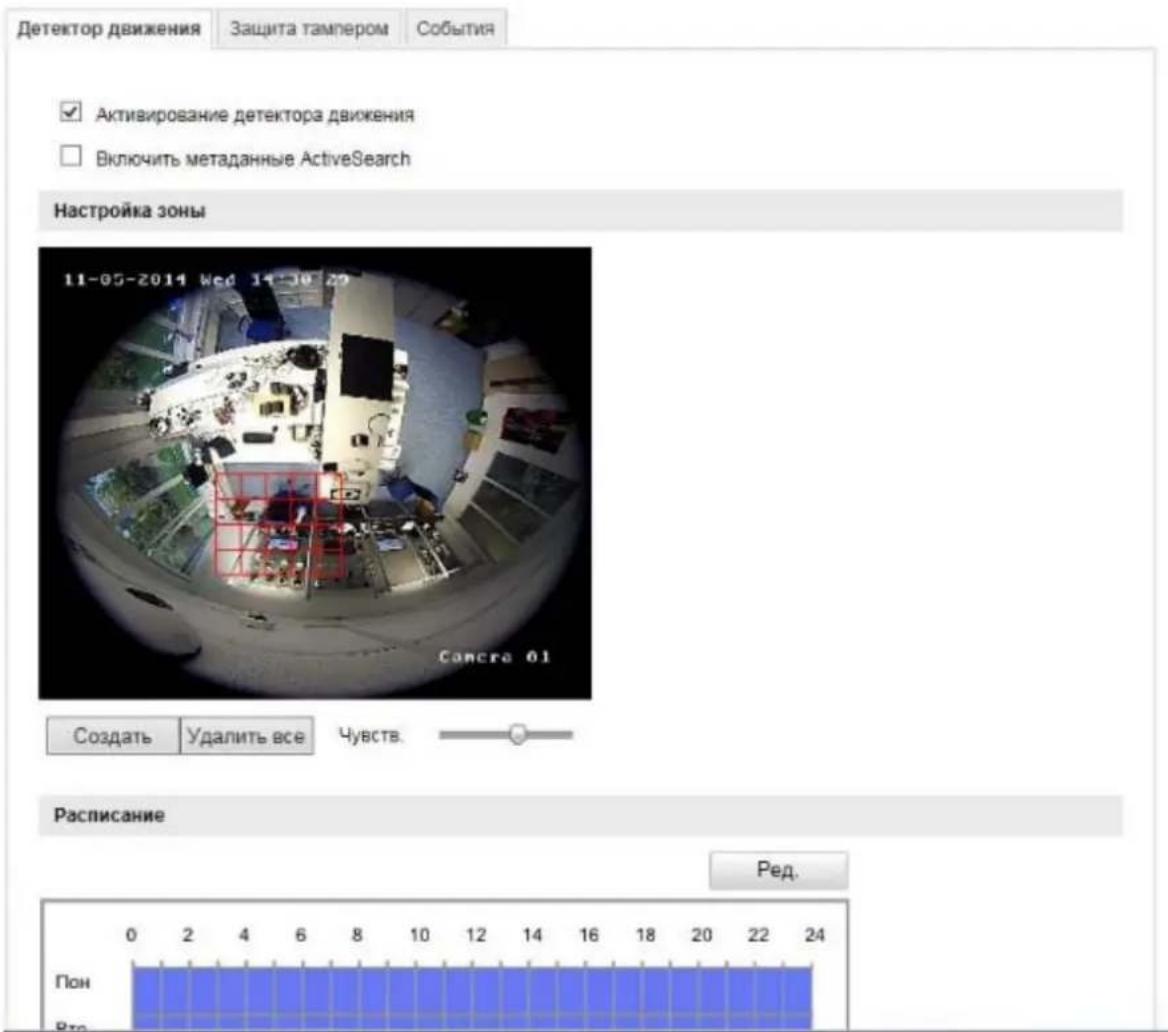Viewport: 1168px width, 1032px height.
Task: Click the red motion detection grid zone
Action: 279,527
